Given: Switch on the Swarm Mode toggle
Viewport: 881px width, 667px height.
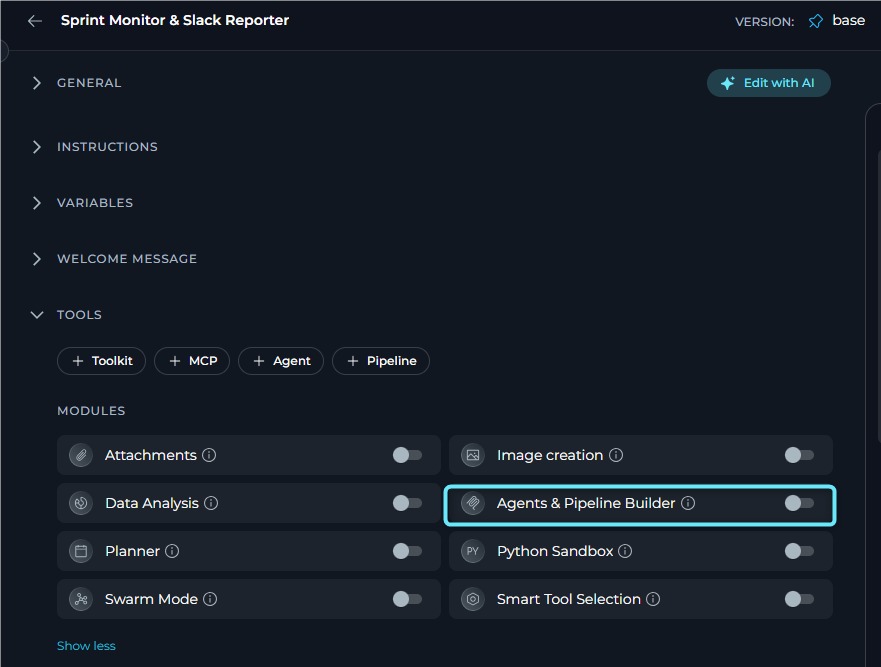Looking at the screenshot, I should pos(407,599).
